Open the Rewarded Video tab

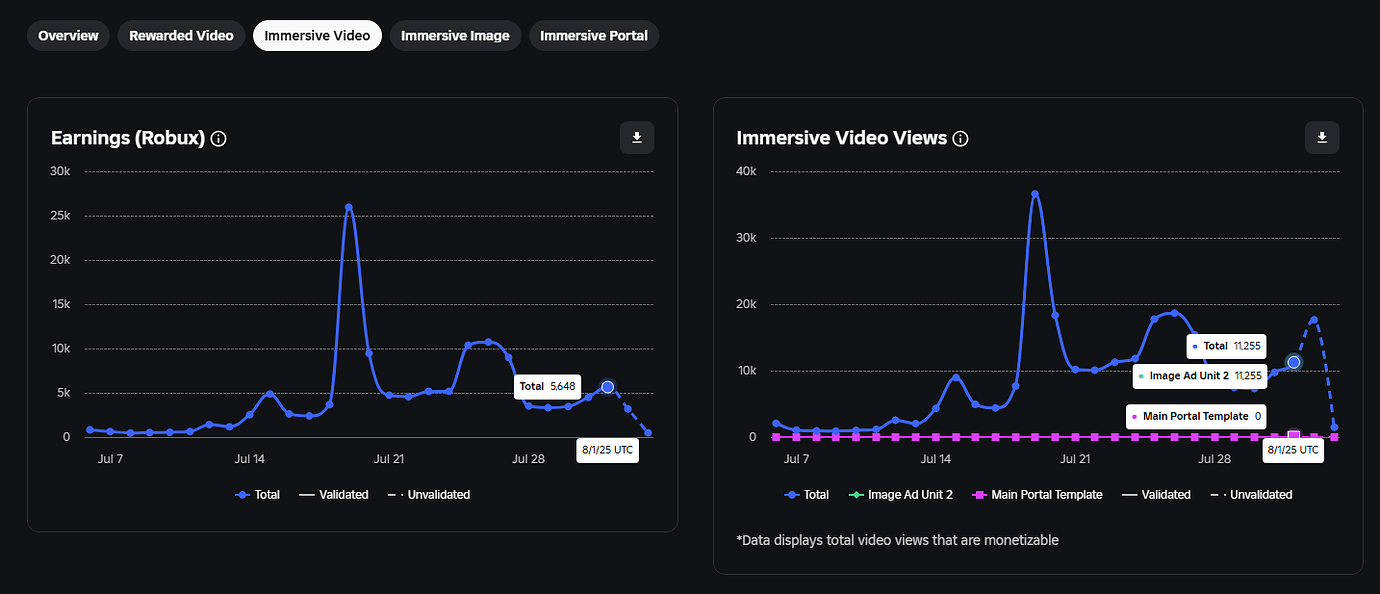[x=181, y=36]
